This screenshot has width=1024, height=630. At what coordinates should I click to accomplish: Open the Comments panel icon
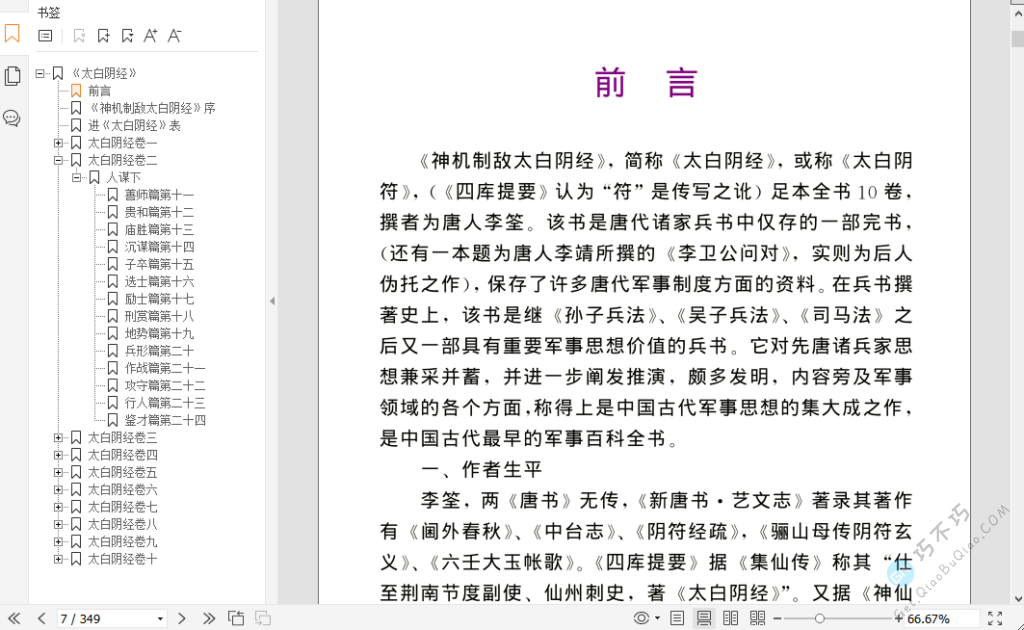coord(12,118)
